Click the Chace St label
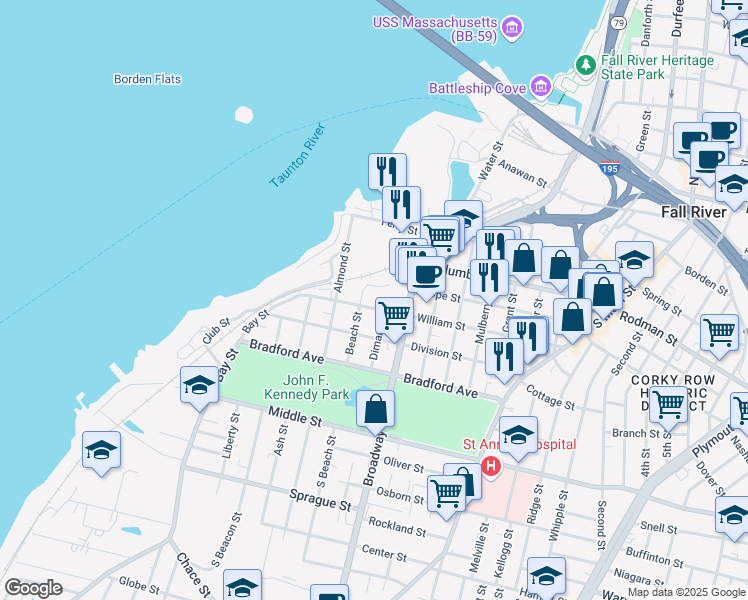 (x=193, y=575)
